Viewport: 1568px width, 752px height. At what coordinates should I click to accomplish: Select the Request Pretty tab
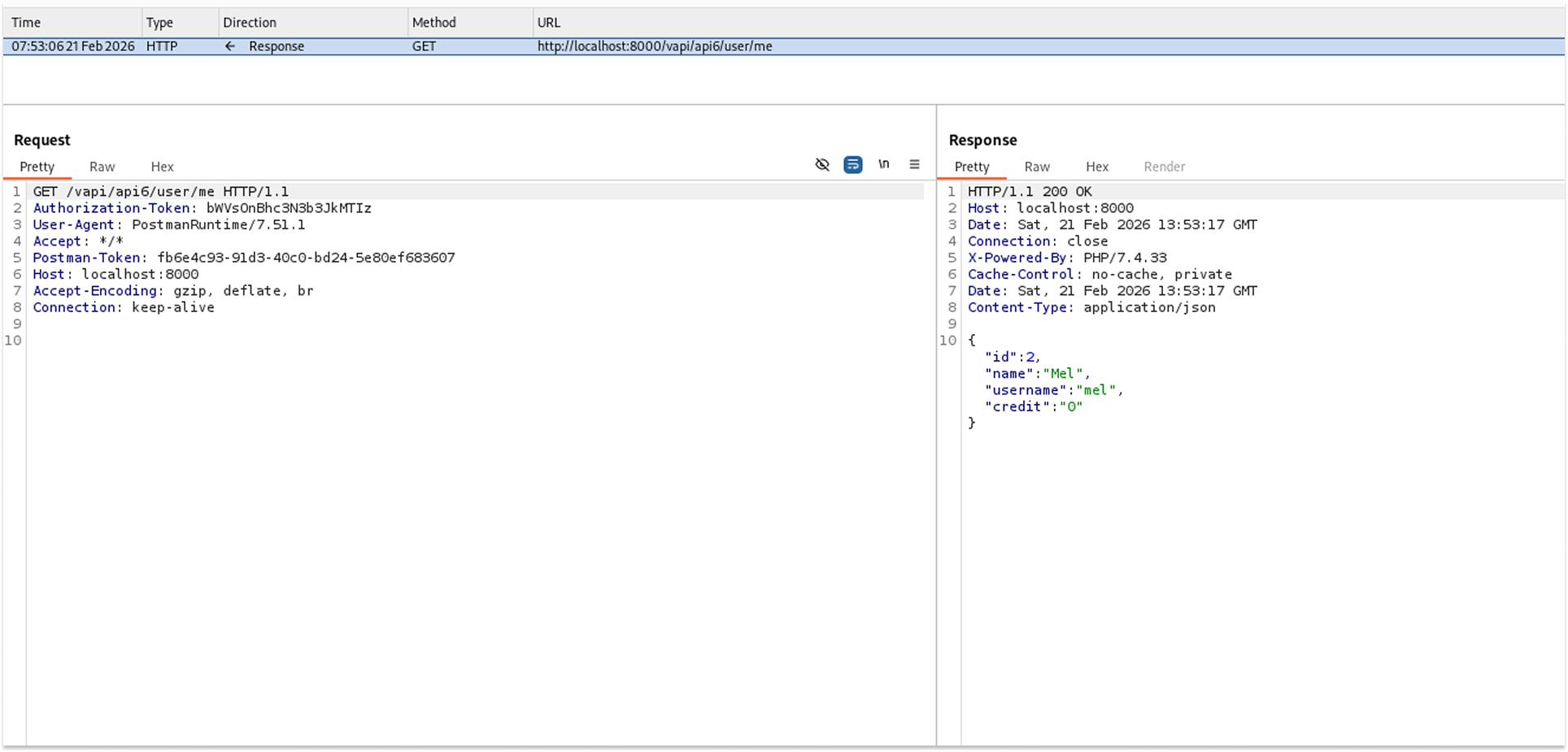click(x=37, y=167)
